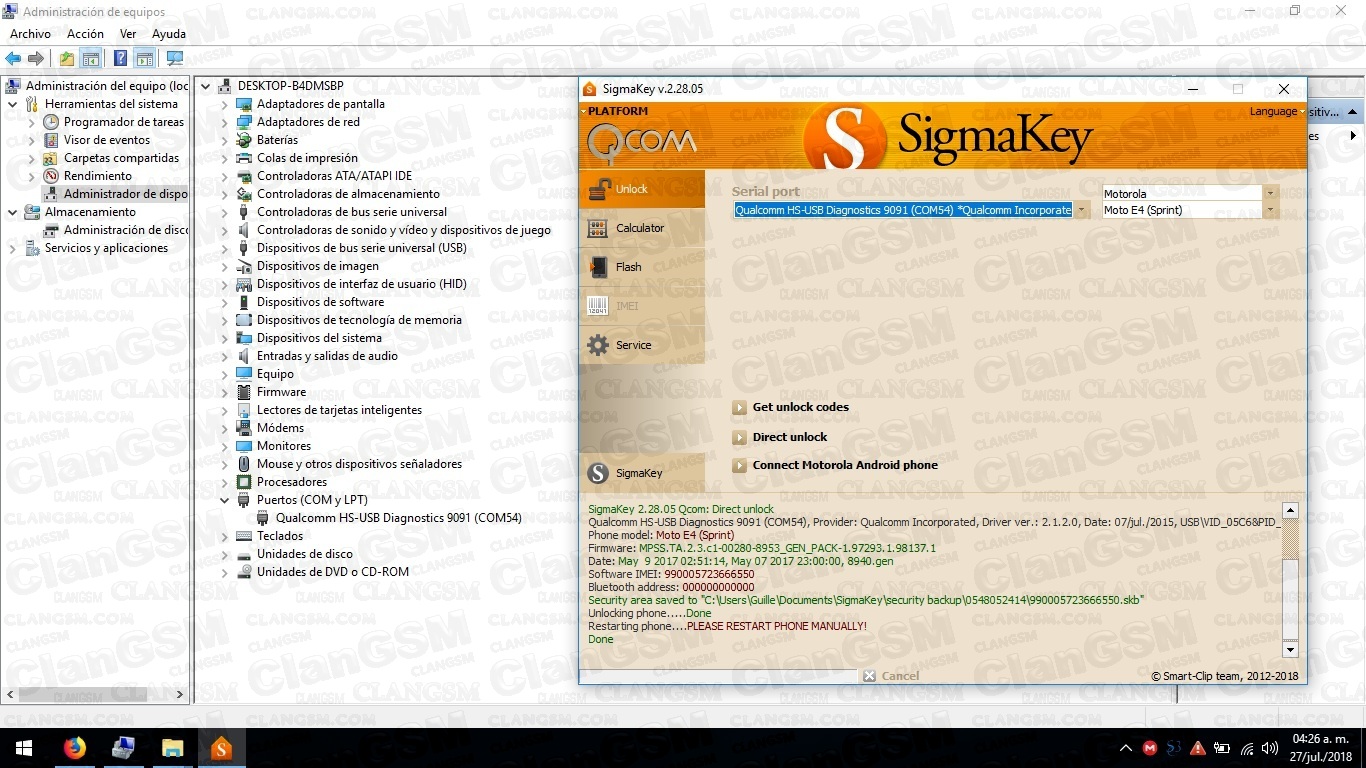This screenshot has width=1366, height=768.
Task: Open the Language dropdown in SigmaKey
Action: (x=1277, y=112)
